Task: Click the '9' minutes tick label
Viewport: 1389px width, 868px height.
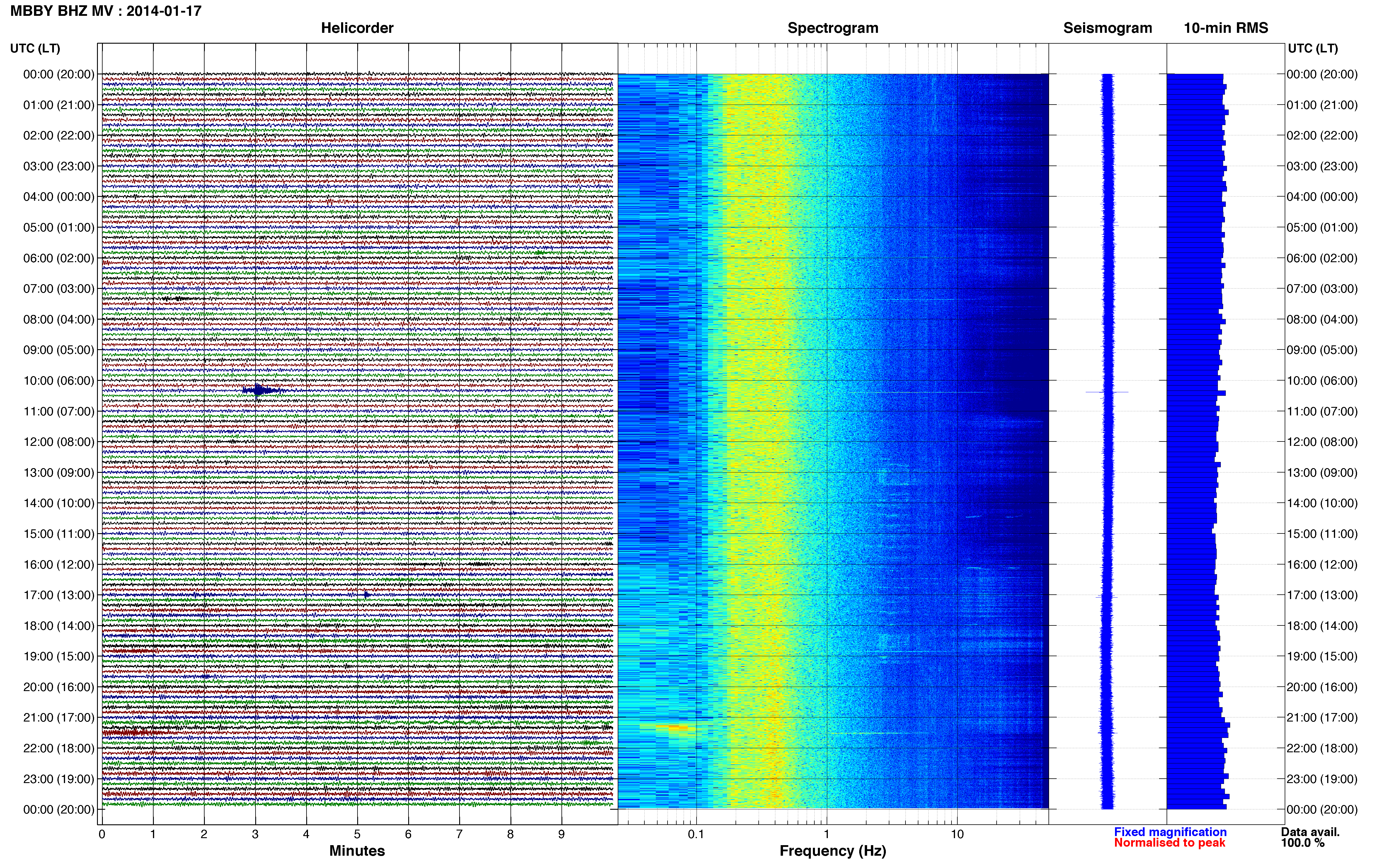Action: (x=561, y=834)
